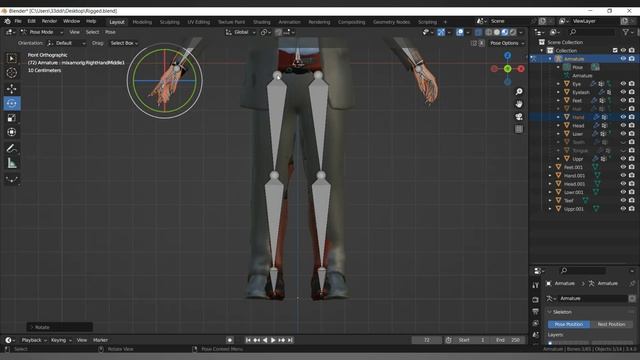The width and height of the screenshot is (640, 360).
Task: Open Tool properties tab icon
Action: point(536,285)
